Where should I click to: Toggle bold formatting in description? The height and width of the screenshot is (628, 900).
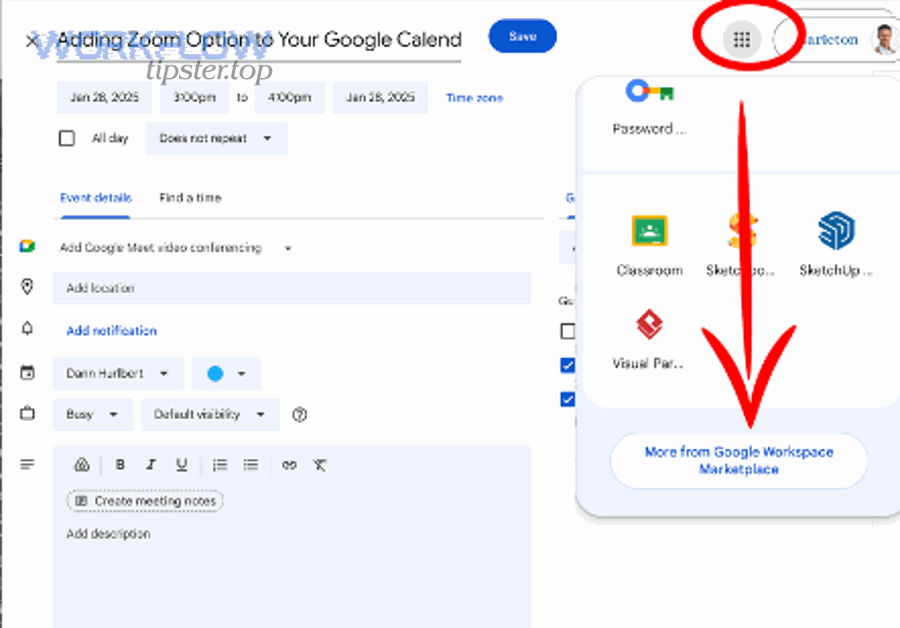(121, 465)
